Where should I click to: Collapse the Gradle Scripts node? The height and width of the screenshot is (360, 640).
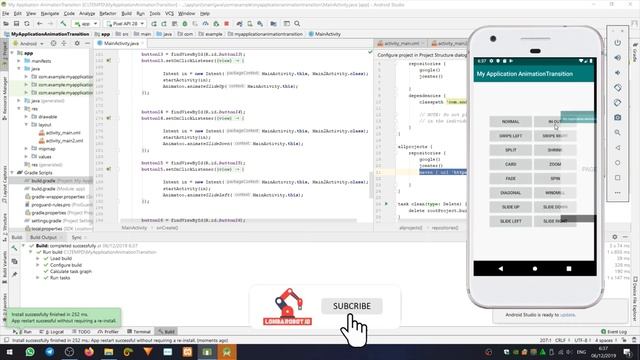(12, 172)
